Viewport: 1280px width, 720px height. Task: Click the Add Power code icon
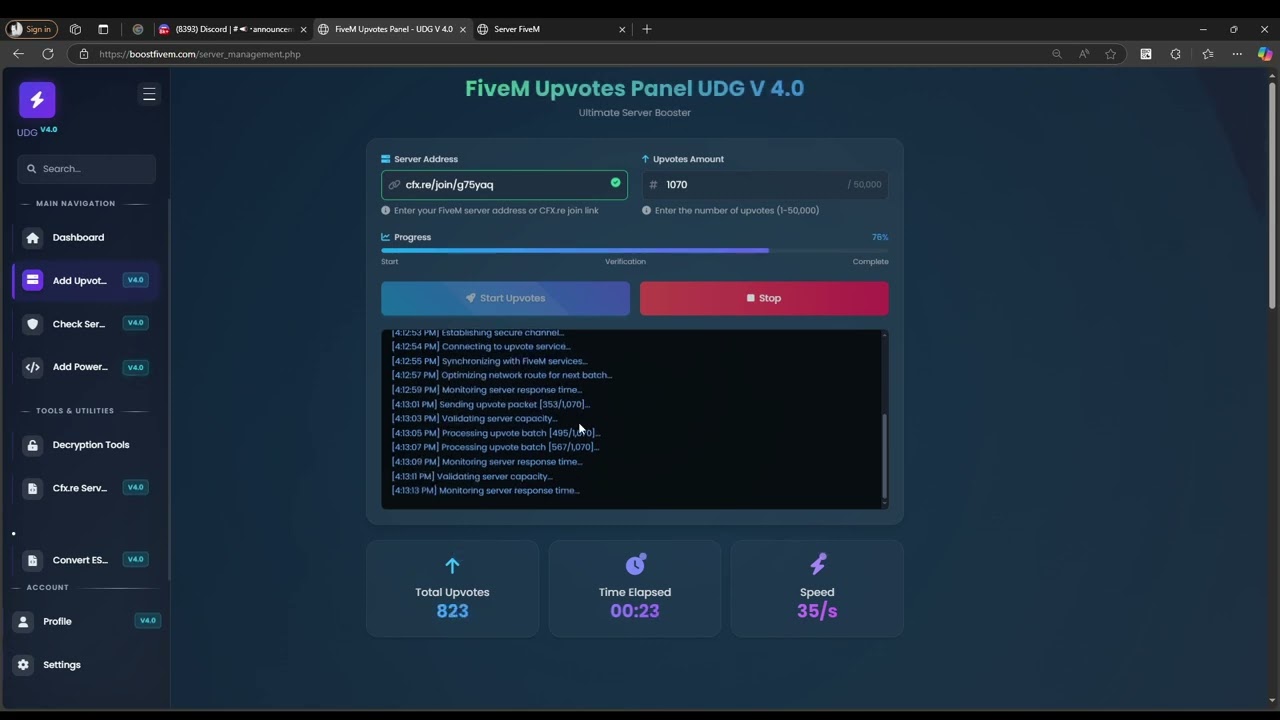point(32,367)
